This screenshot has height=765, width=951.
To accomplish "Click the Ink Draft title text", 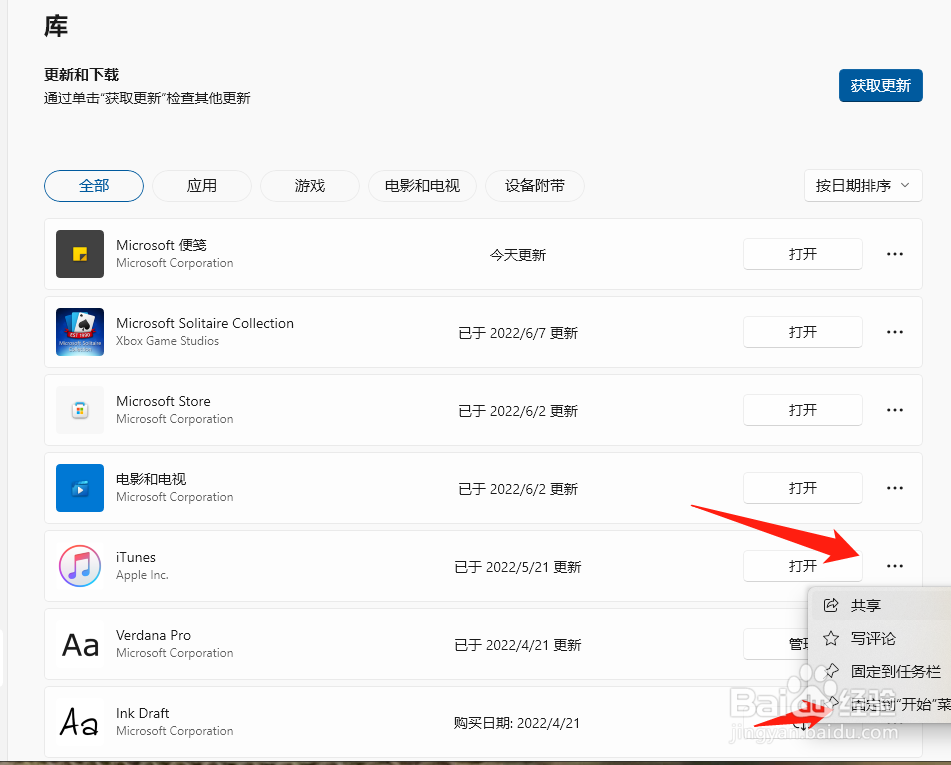I will click(x=143, y=713).
